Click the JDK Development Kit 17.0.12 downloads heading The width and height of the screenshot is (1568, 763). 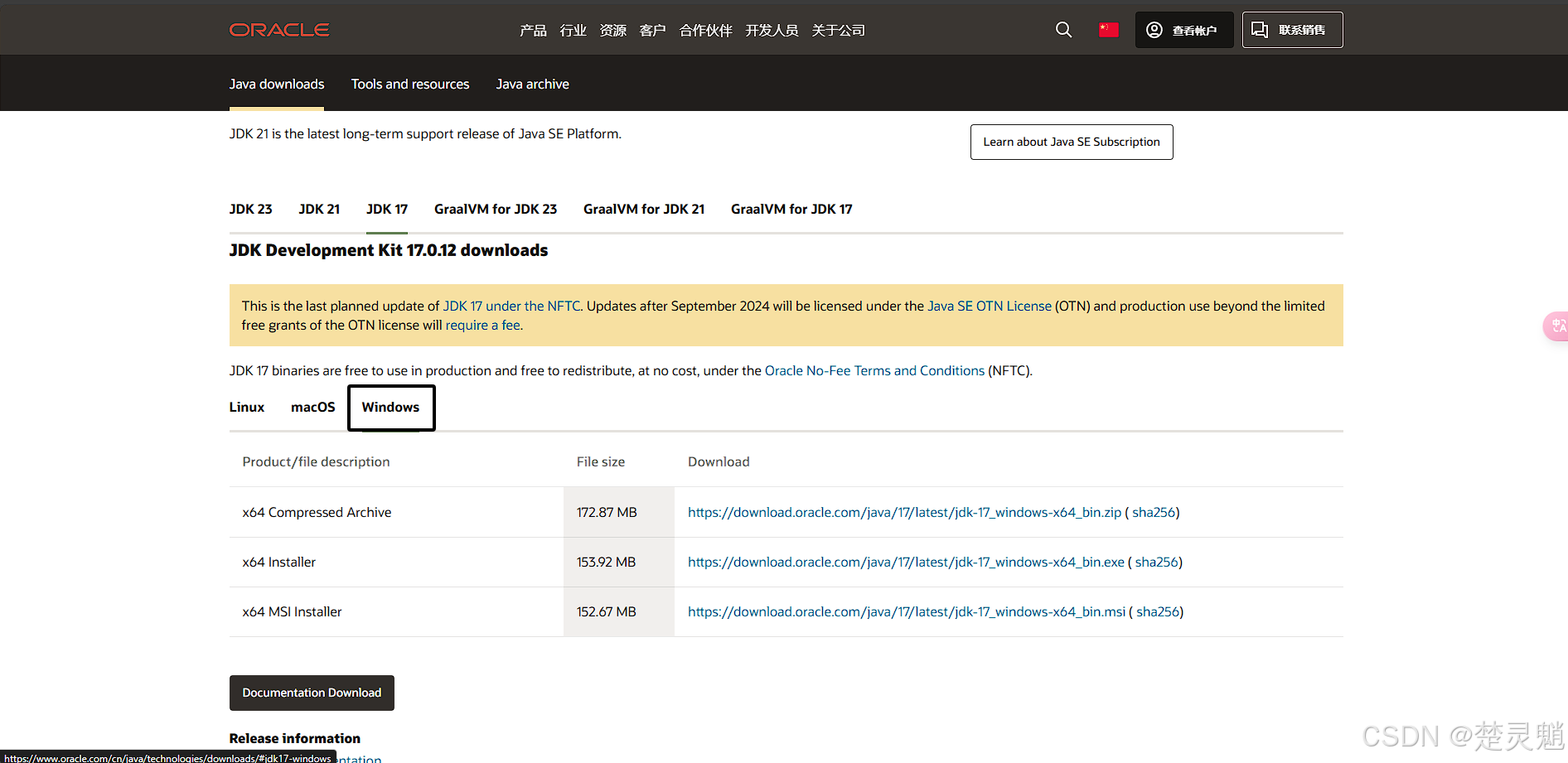coord(389,250)
